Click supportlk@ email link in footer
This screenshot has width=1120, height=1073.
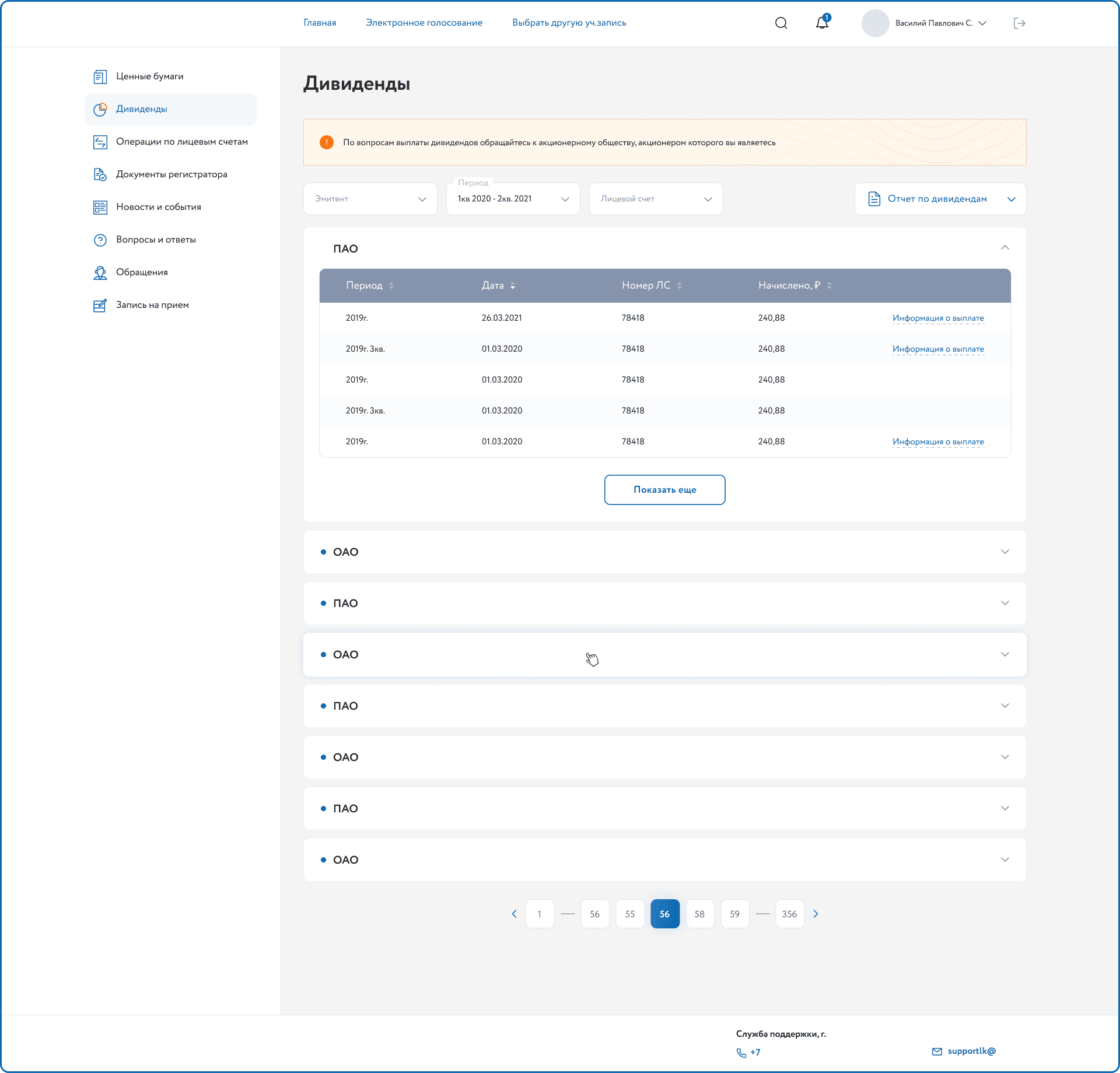point(972,1051)
